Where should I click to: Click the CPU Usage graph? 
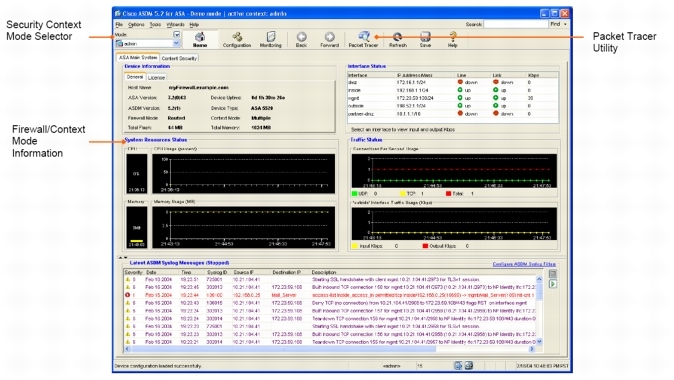244,174
